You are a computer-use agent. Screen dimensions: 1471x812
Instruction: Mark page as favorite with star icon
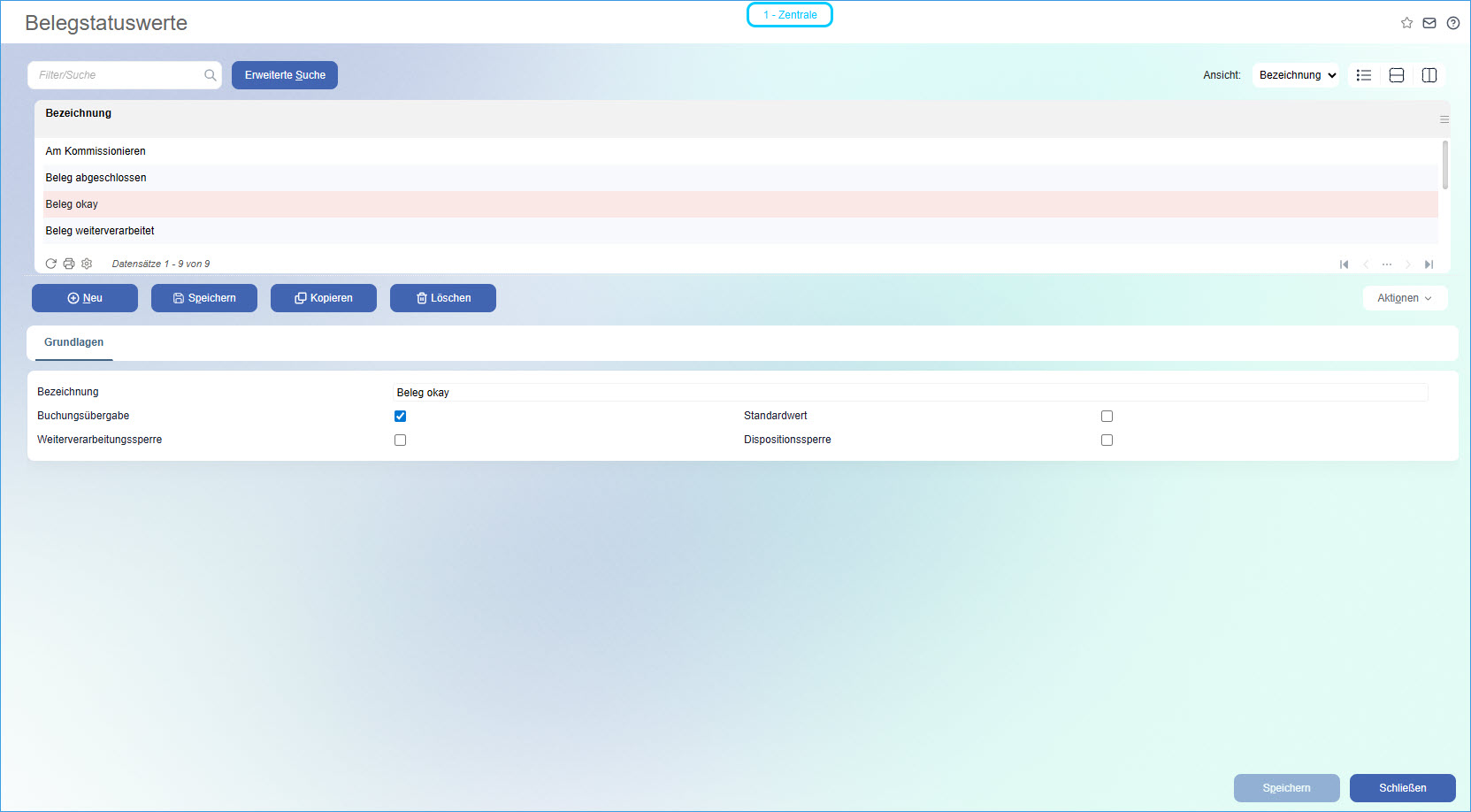pos(1406,23)
